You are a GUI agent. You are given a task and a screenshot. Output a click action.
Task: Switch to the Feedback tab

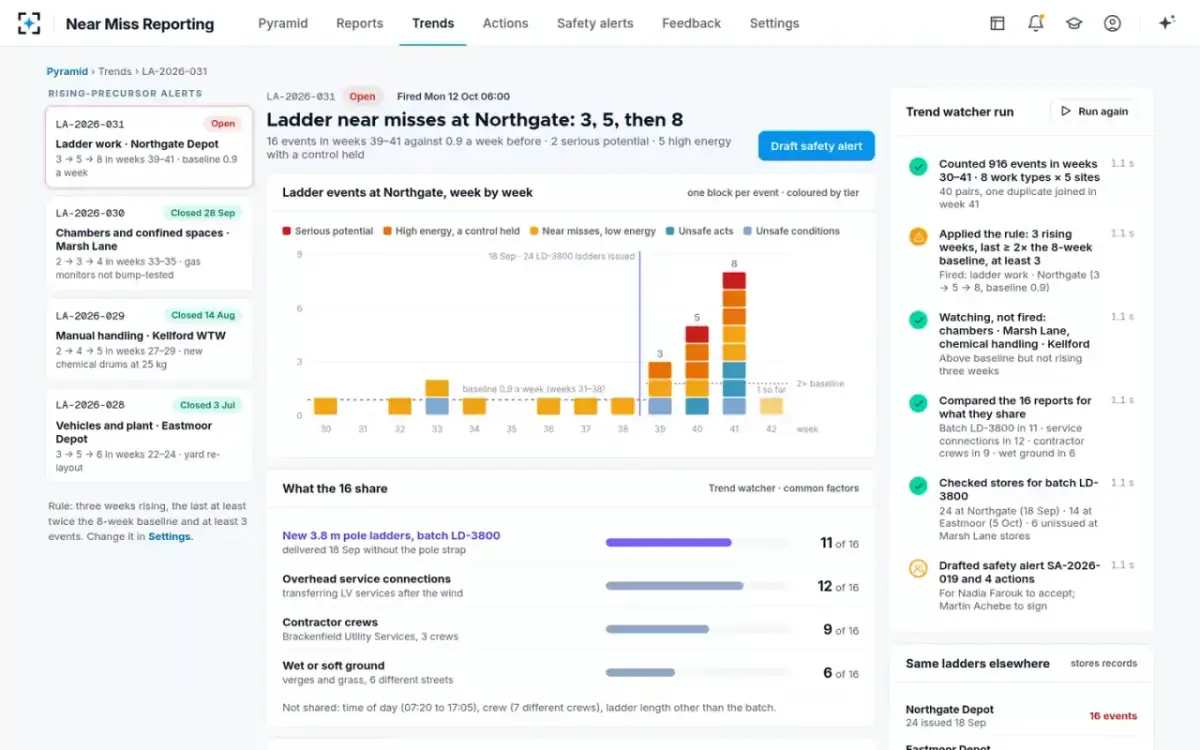pos(691,23)
